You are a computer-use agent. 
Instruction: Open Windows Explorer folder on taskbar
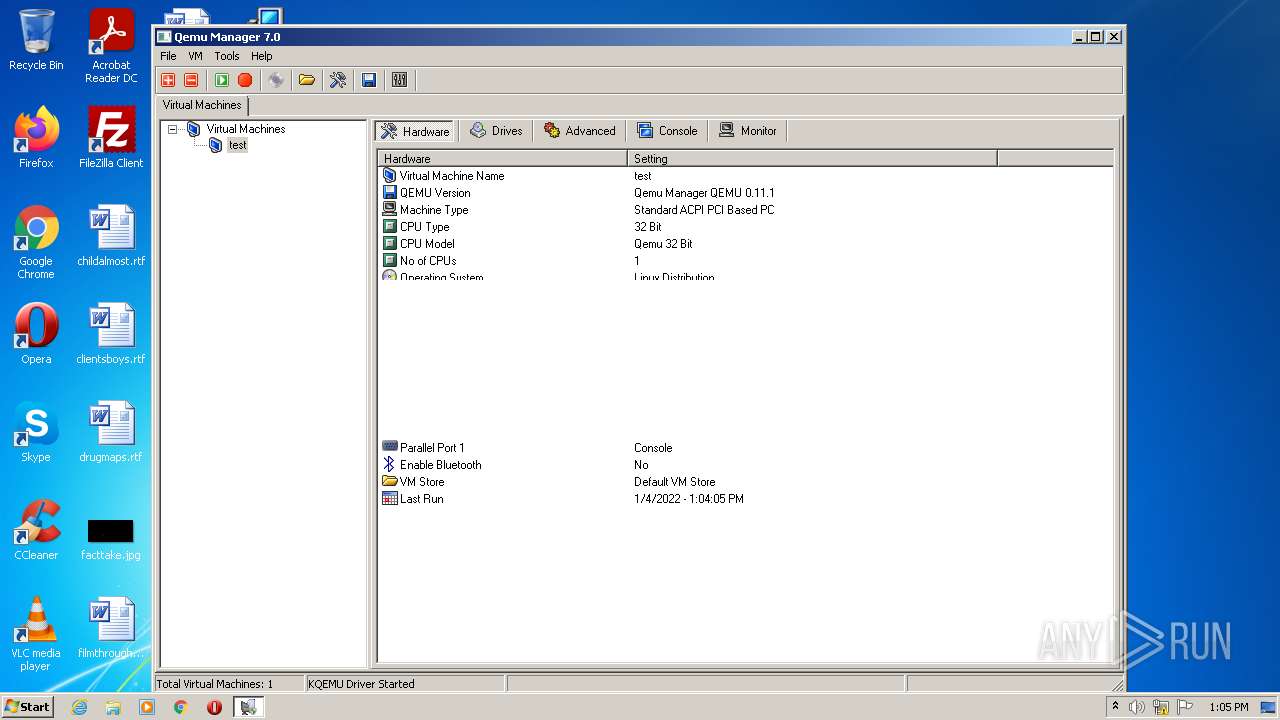(113, 707)
